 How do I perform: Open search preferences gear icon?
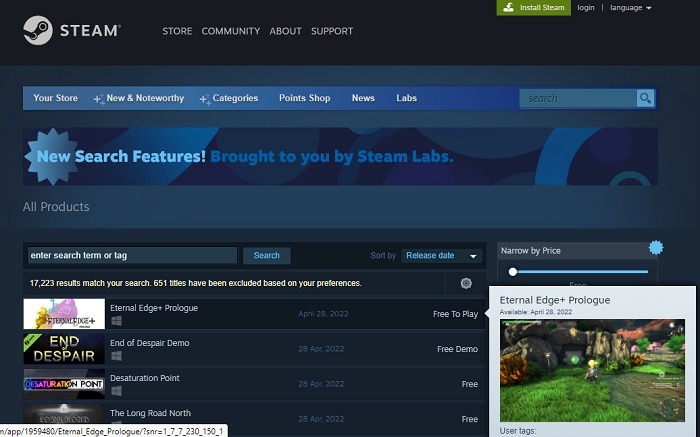coord(466,283)
